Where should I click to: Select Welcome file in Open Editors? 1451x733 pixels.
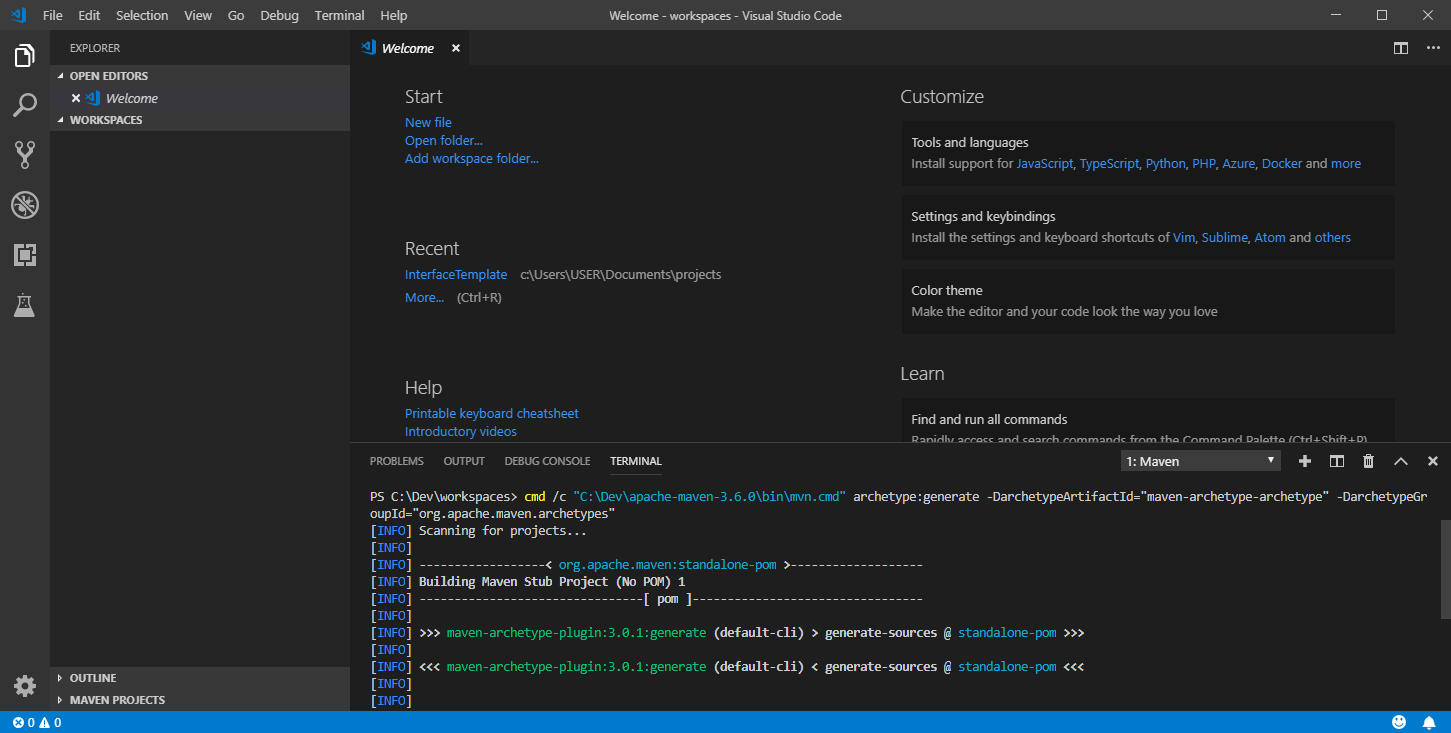point(200,98)
